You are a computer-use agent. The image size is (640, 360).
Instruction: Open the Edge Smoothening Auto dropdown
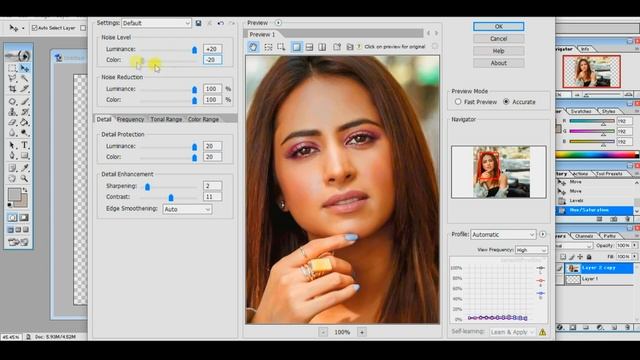187,209
